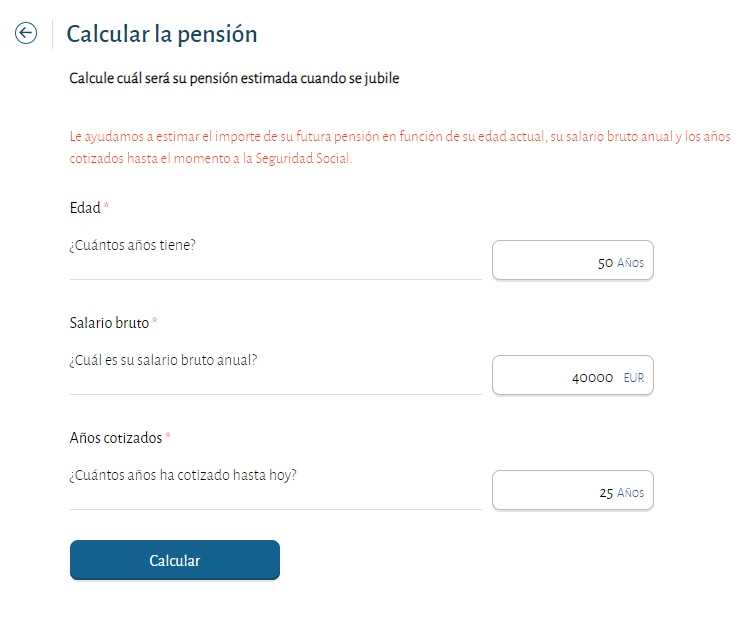
Task: Click the red asterisk beside 'Salario bruto'
Action: click(x=155, y=322)
